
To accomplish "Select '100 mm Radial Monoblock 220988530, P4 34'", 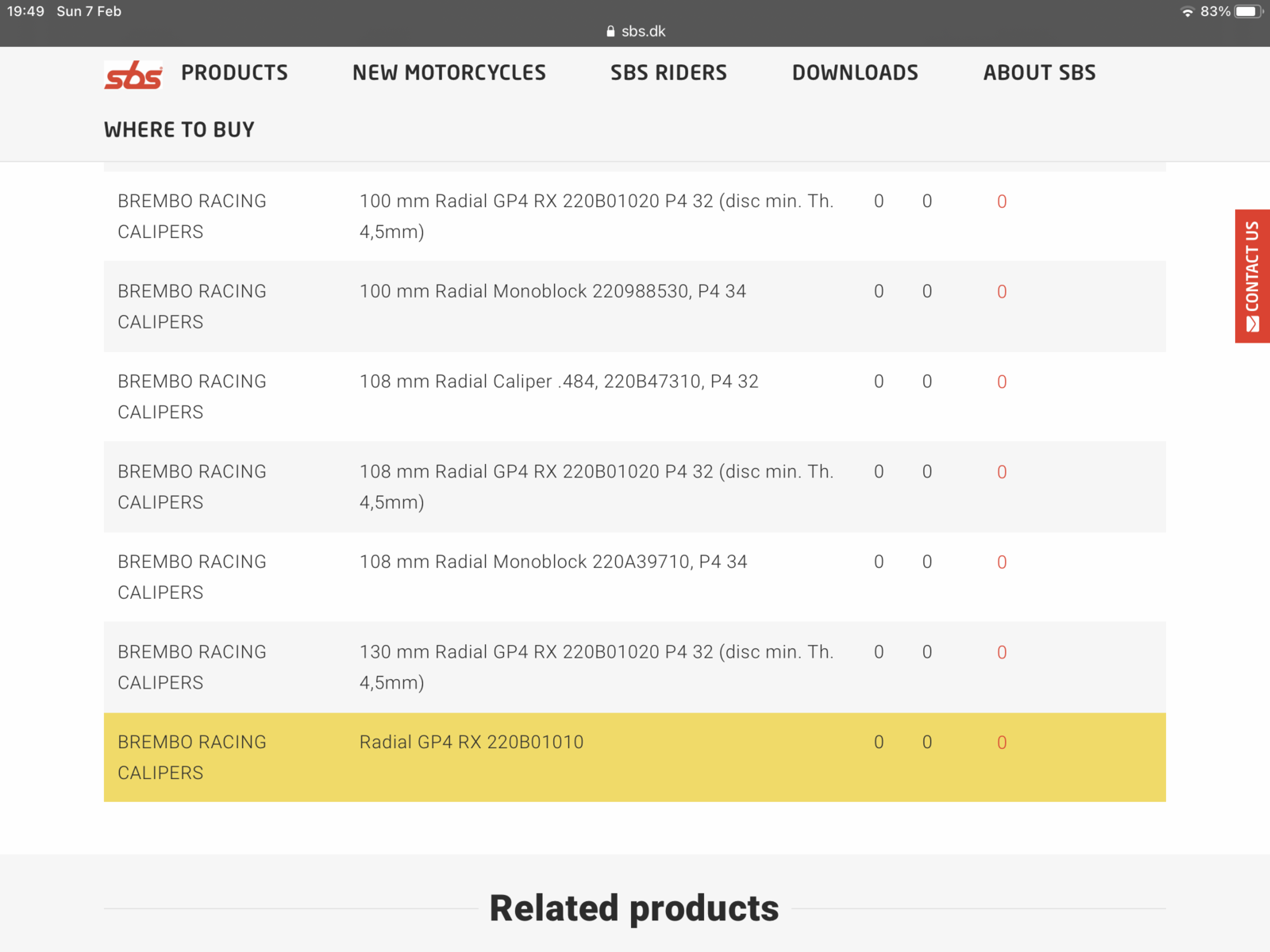I will (x=552, y=291).
